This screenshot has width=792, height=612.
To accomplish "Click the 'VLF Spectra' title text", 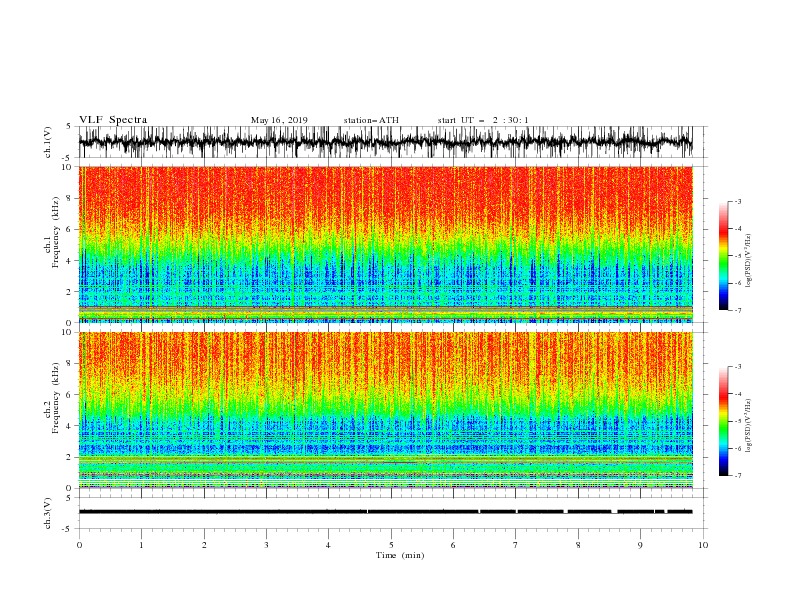I will [x=113, y=120].
